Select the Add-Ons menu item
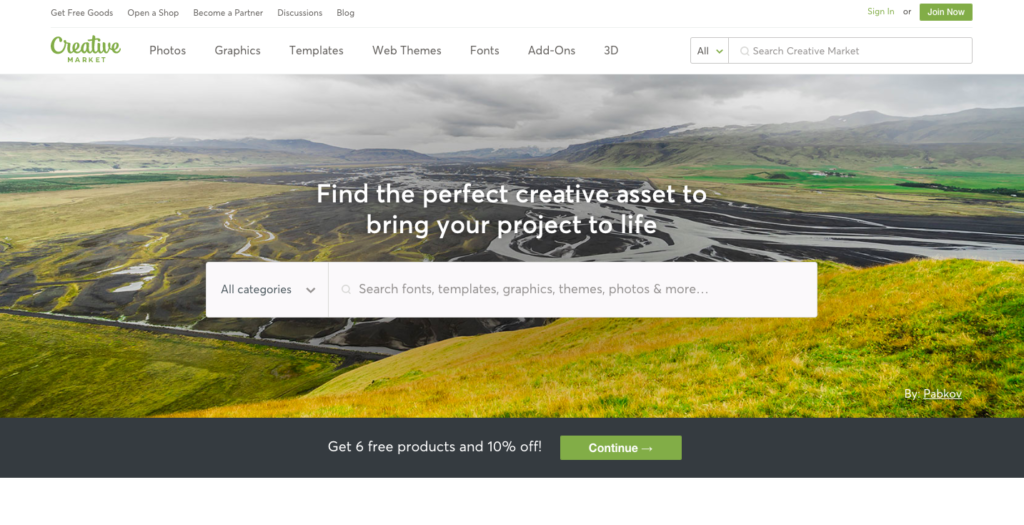 pos(551,50)
